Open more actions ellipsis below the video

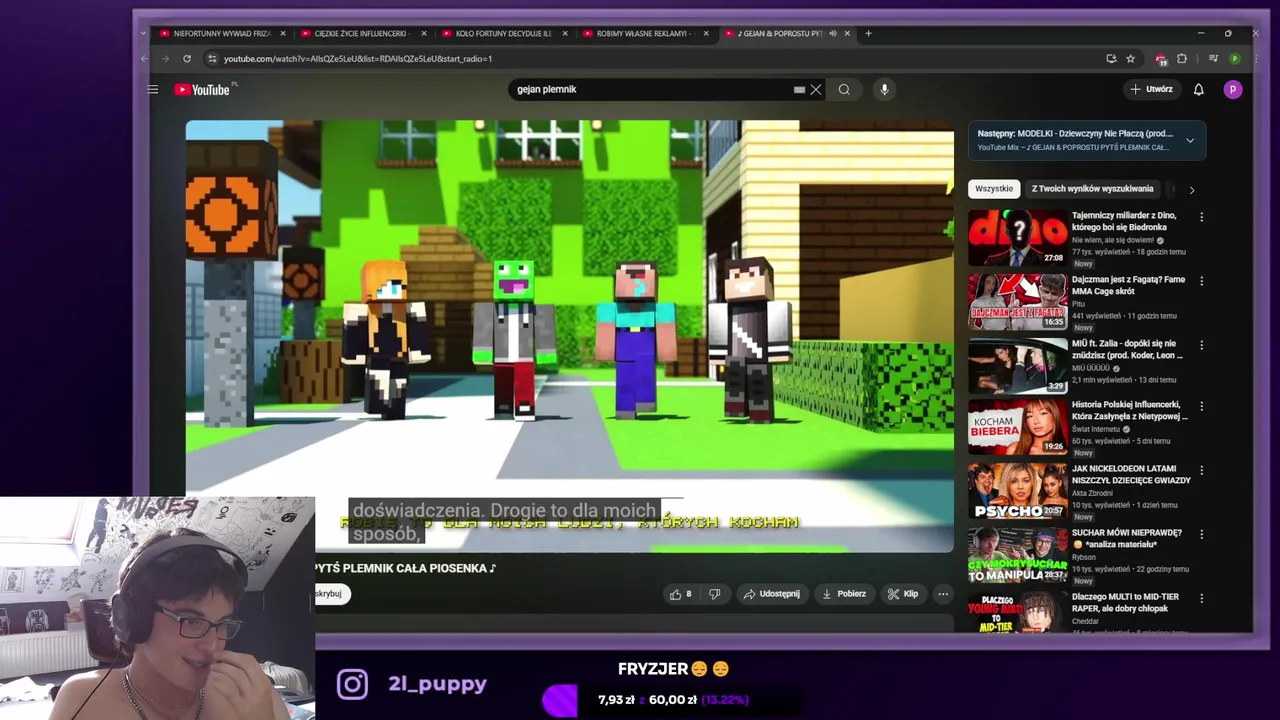(942, 594)
